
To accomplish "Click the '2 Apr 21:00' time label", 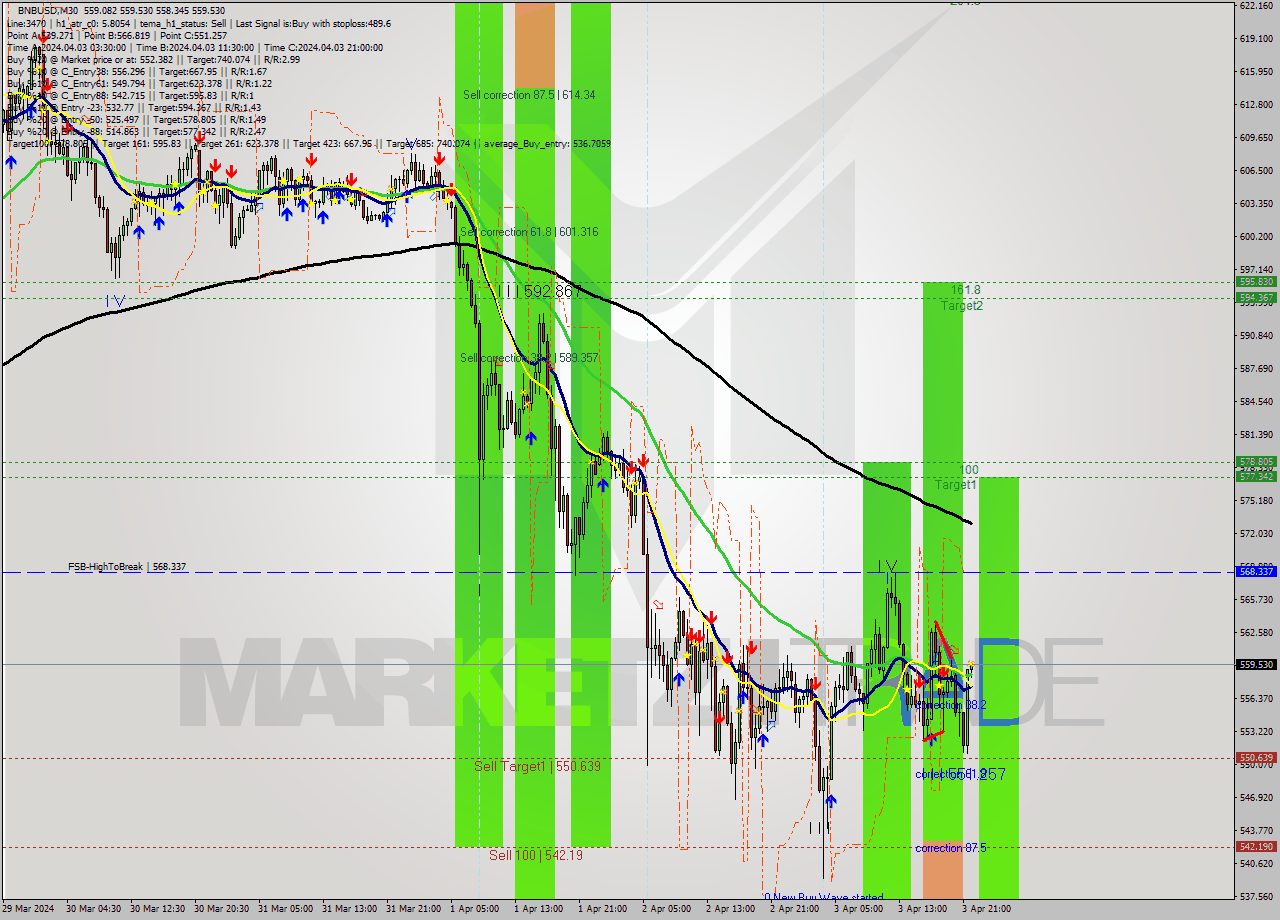I will click(794, 909).
